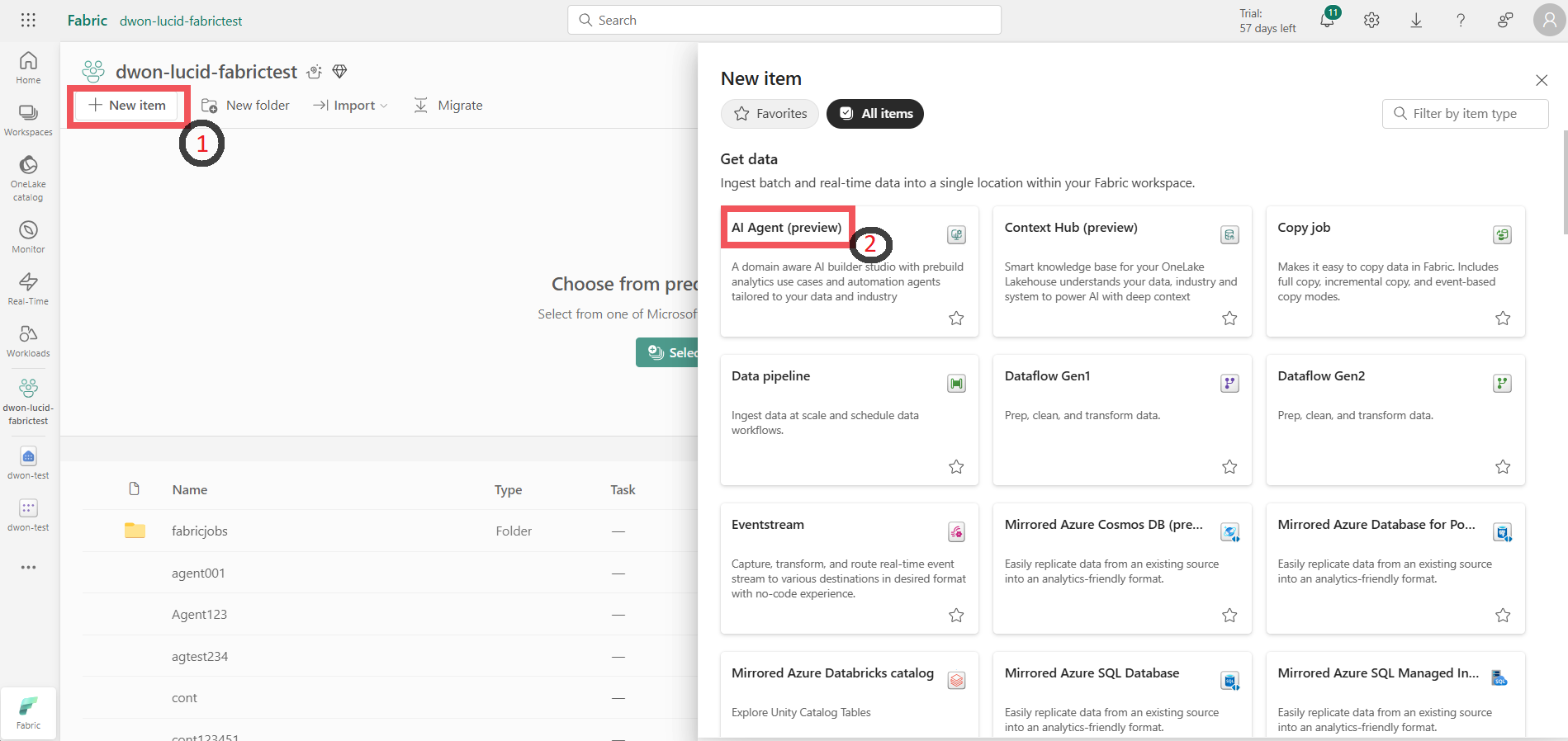This screenshot has width=1568, height=741.
Task: Expand the Import dropdown
Action: [x=350, y=106]
